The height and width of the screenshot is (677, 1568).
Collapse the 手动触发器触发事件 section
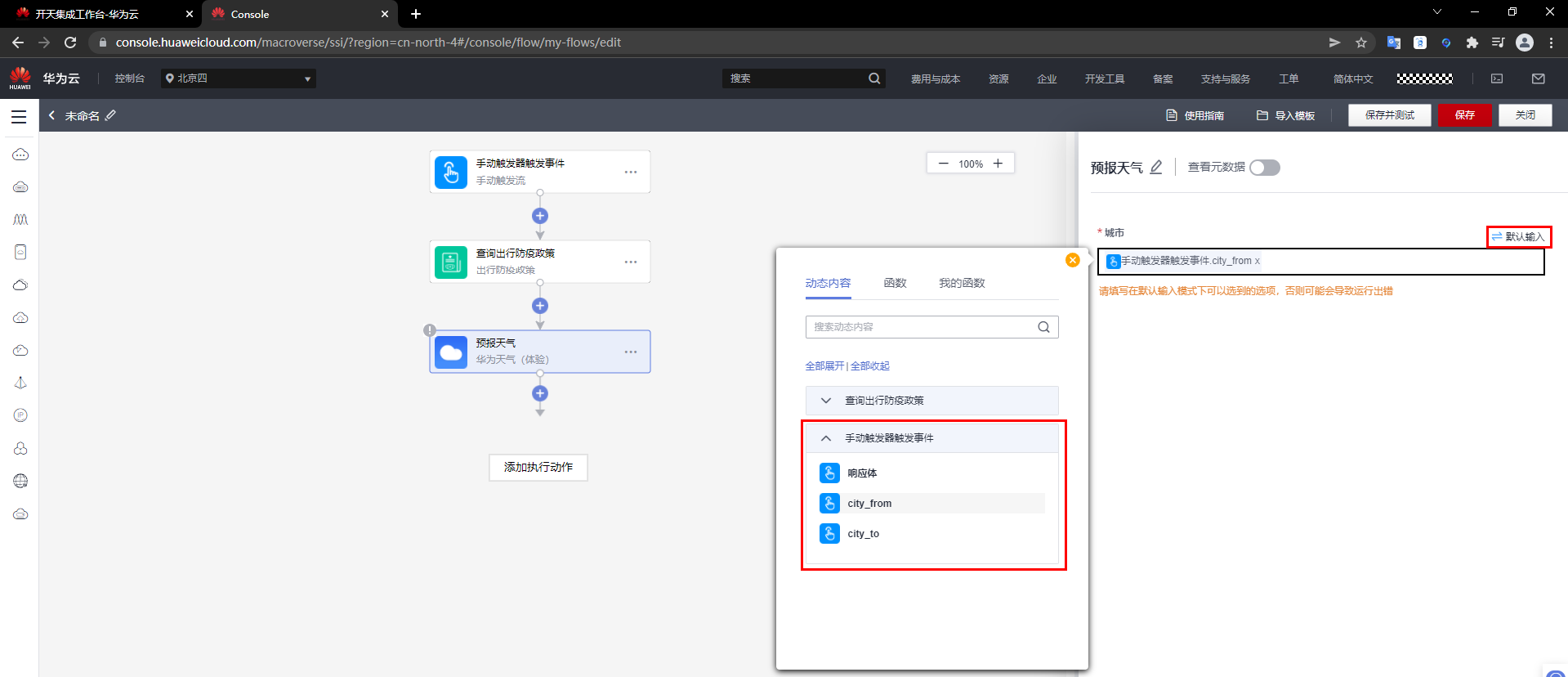(x=931, y=438)
